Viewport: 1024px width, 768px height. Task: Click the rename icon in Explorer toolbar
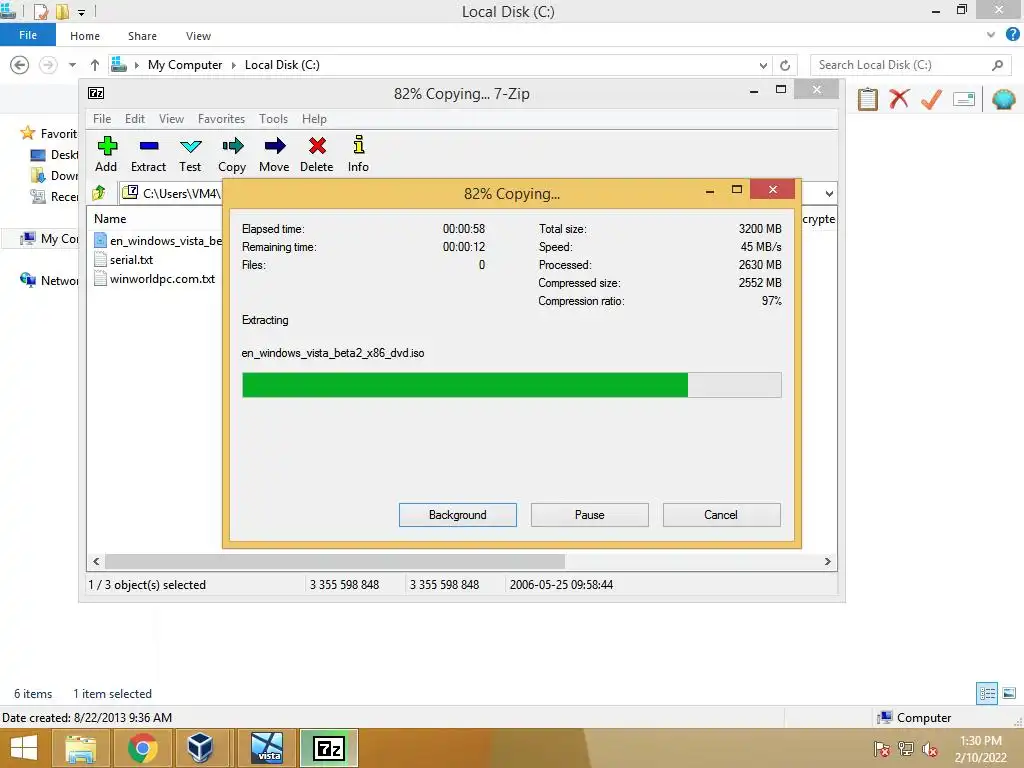point(963,99)
